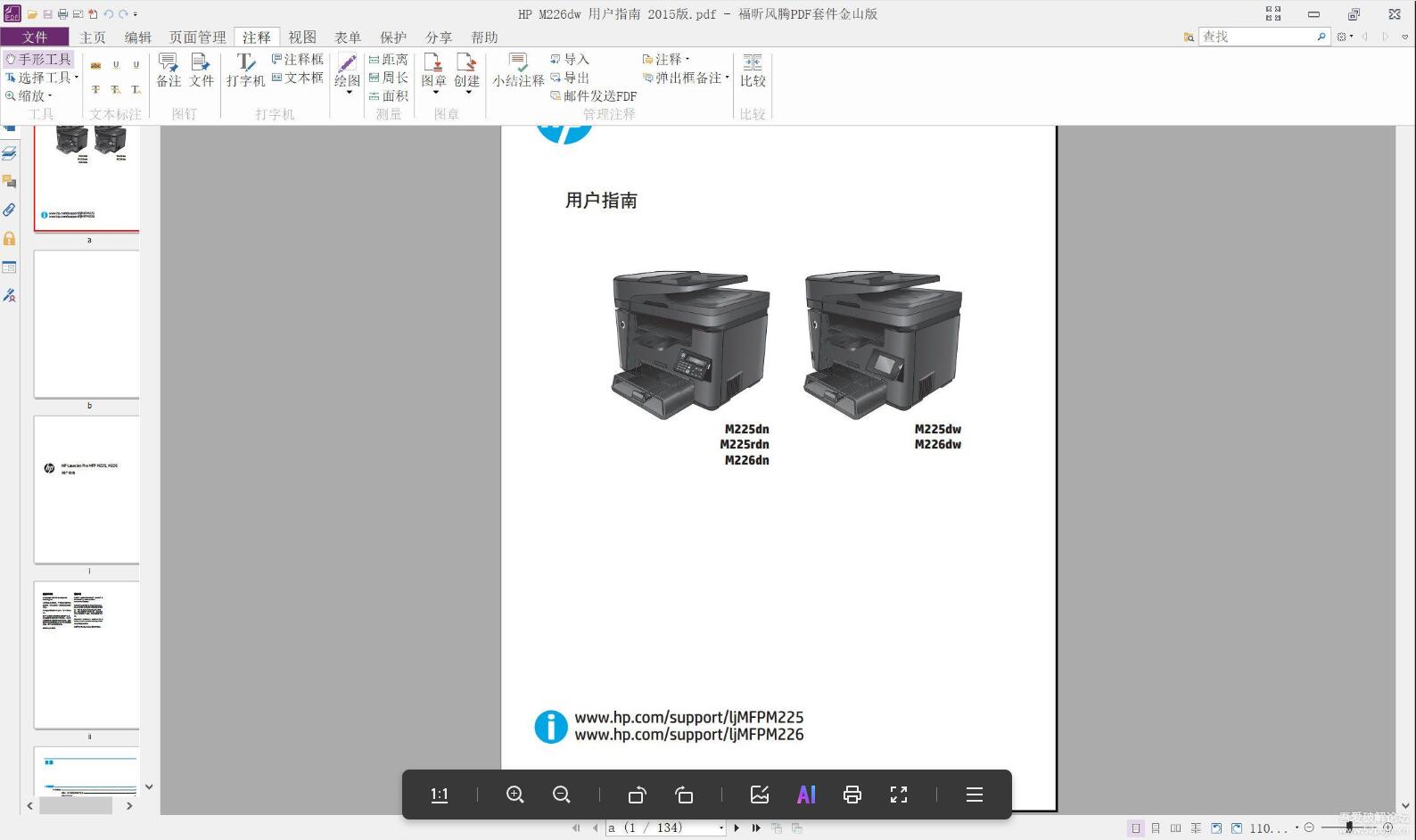Click zoom out on floating toolbar

561,795
